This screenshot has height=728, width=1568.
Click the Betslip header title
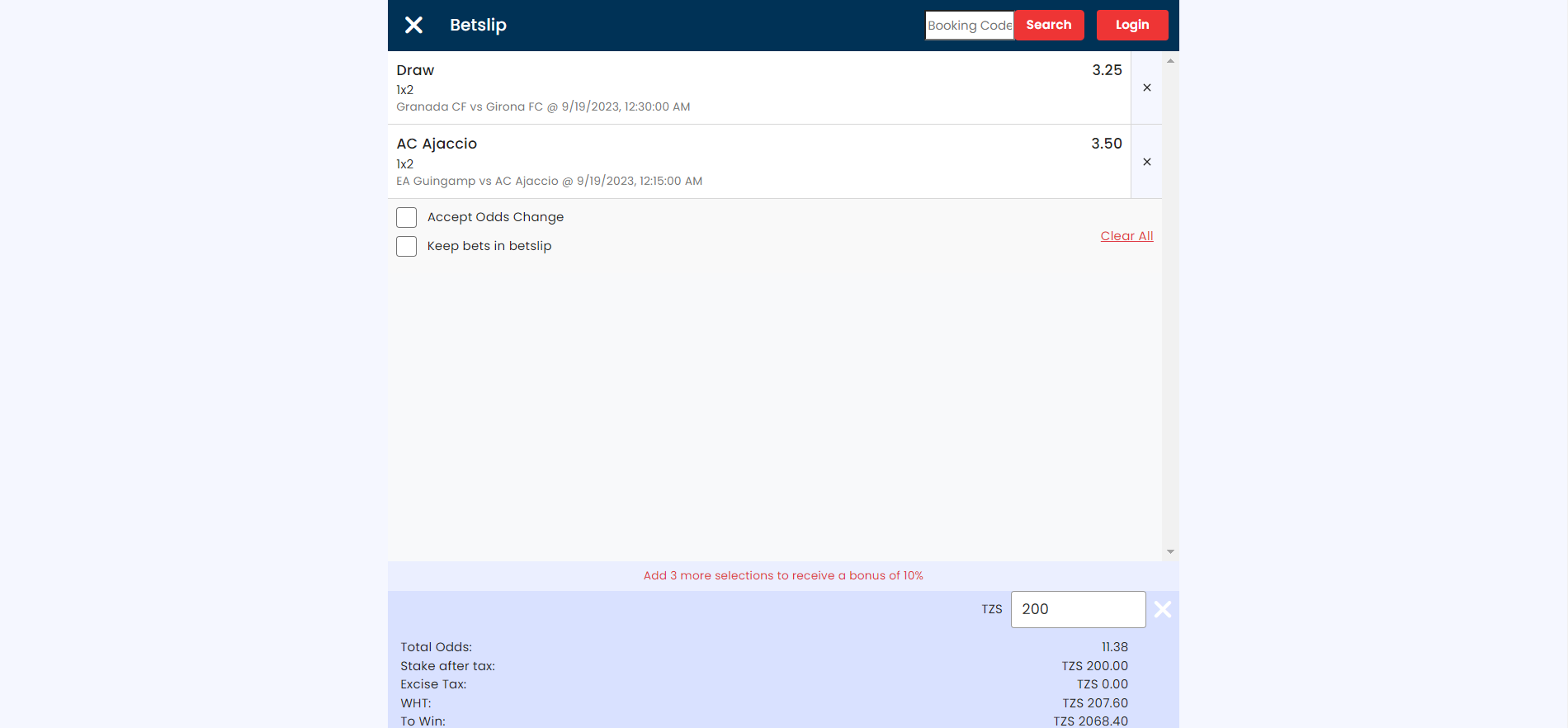pyautogui.click(x=478, y=25)
